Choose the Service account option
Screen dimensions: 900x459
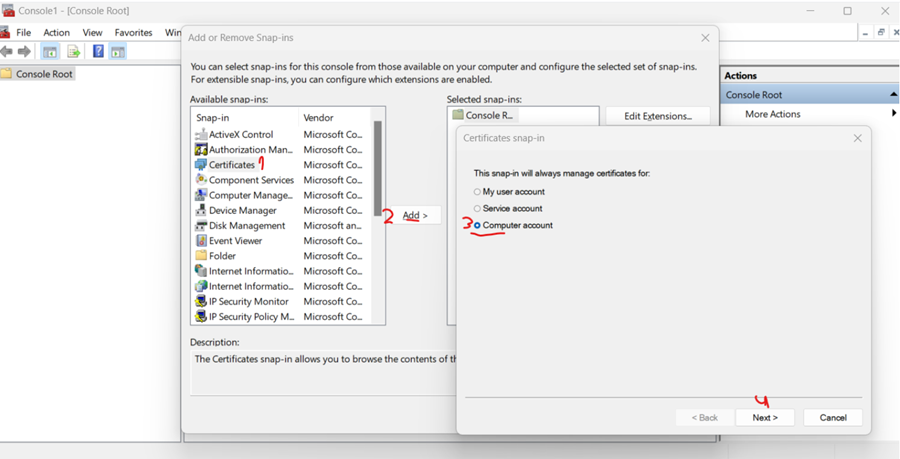click(x=477, y=209)
